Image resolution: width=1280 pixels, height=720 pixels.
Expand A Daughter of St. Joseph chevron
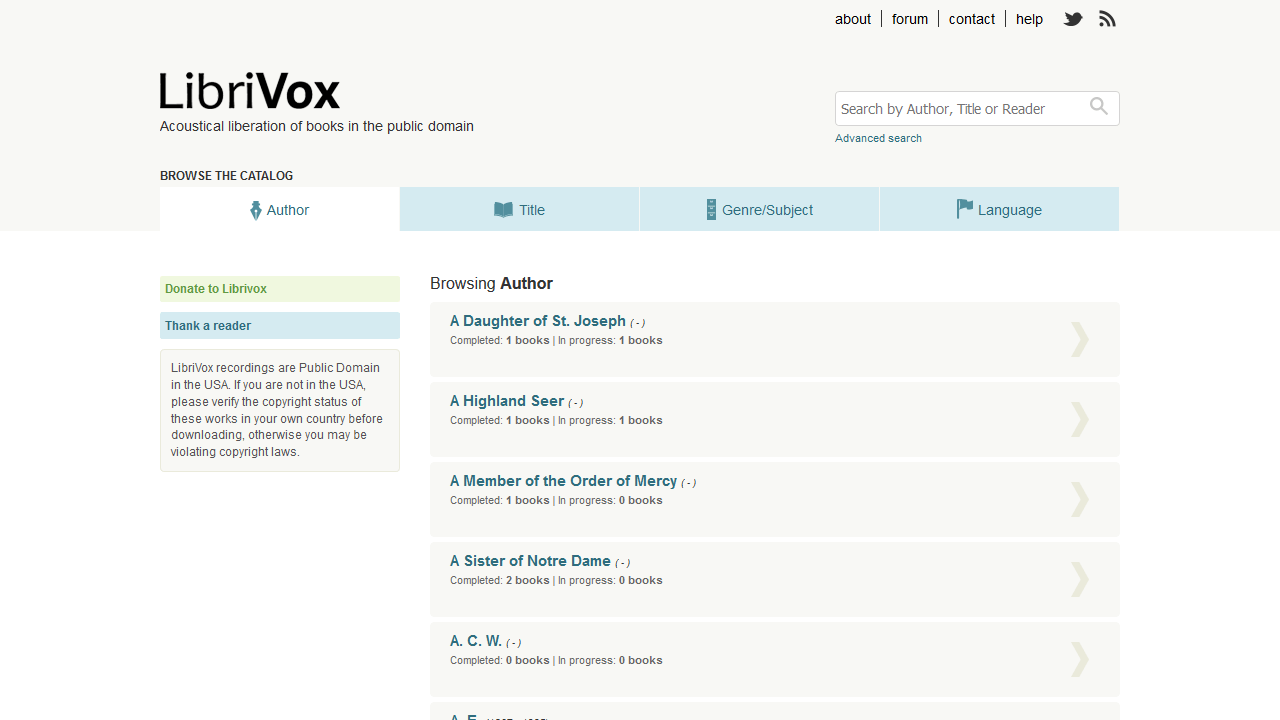point(1080,339)
